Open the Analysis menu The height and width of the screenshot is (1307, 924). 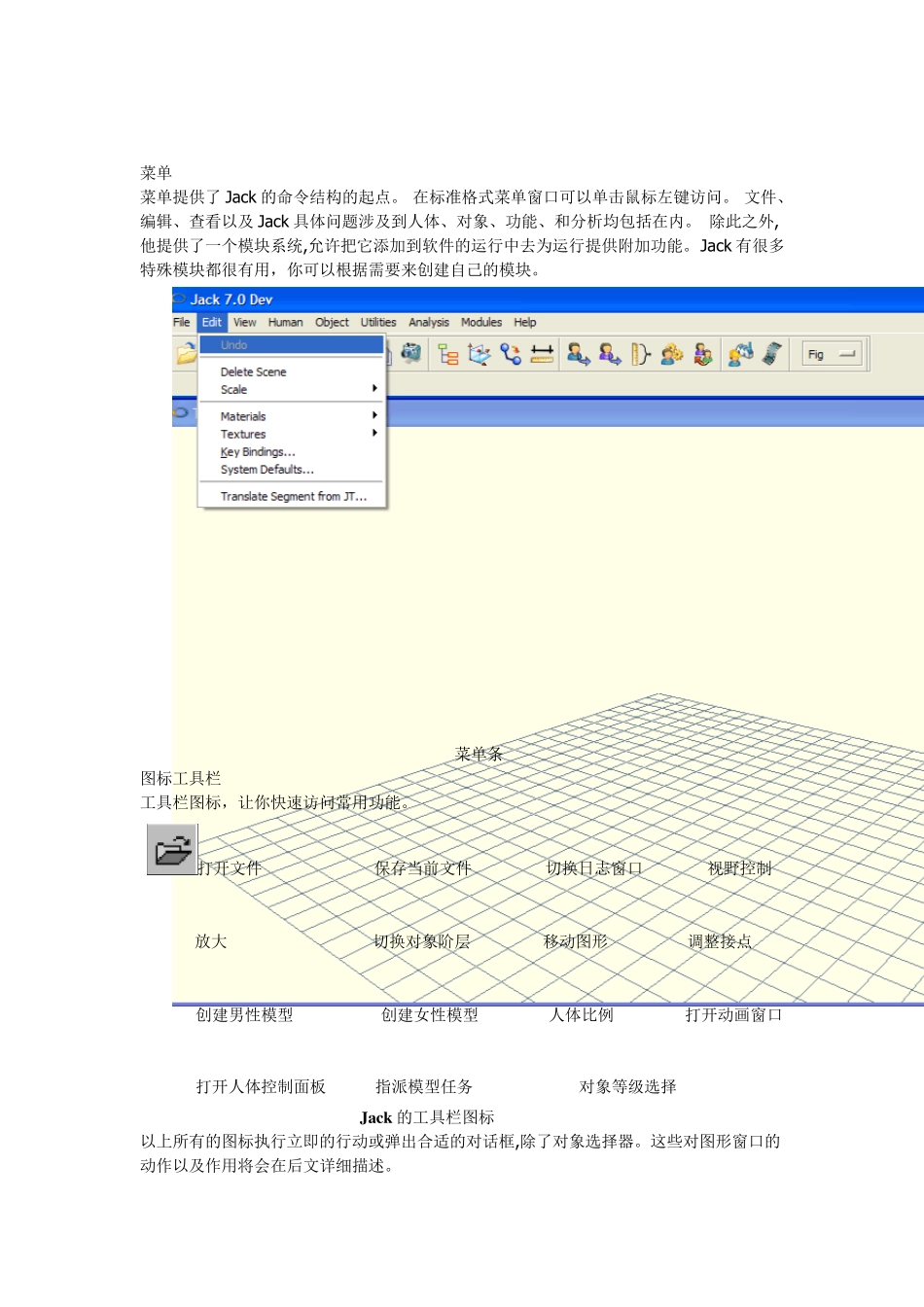coord(429,323)
